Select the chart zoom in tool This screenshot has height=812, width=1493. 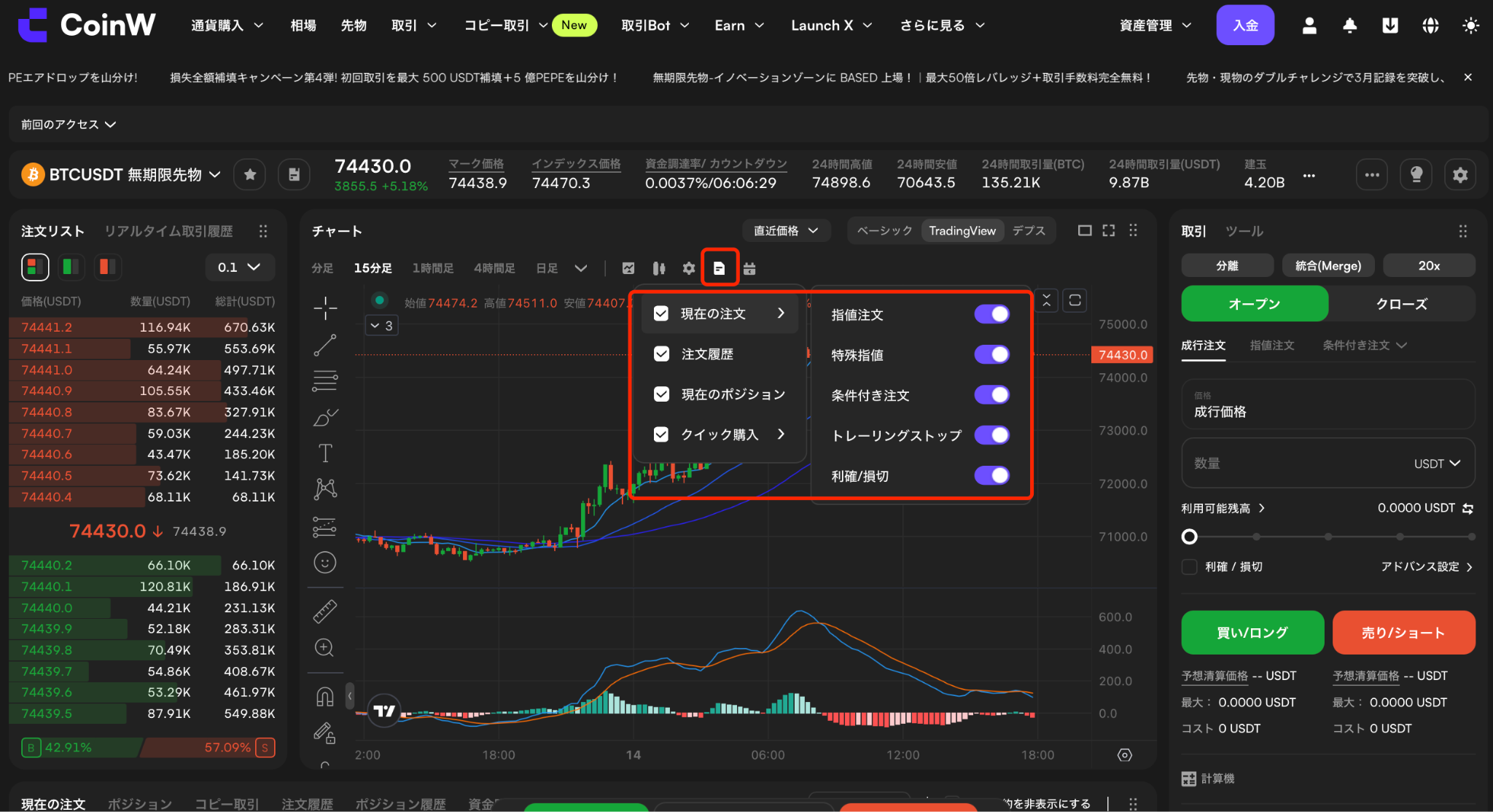pyautogui.click(x=325, y=647)
